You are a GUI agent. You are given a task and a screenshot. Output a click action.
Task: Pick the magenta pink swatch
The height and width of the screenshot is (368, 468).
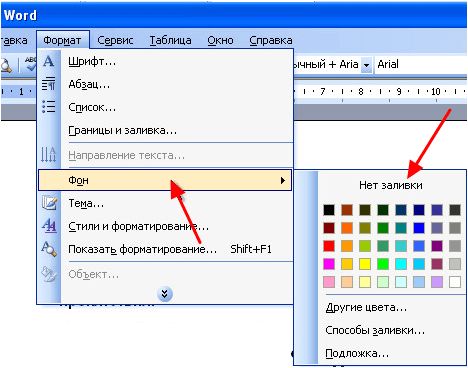click(x=329, y=264)
